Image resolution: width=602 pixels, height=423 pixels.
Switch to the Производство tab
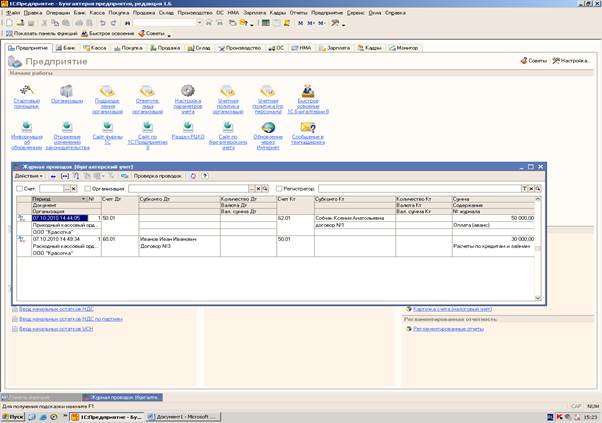click(240, 48)
